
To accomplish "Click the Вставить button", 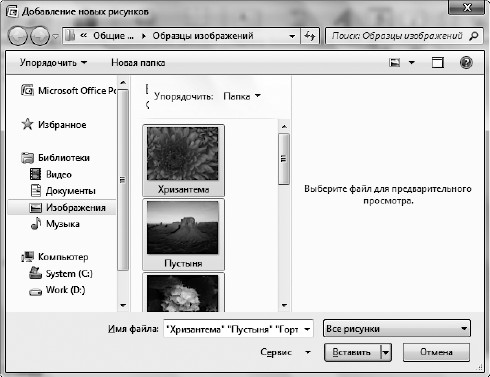I will click(352, 352).
